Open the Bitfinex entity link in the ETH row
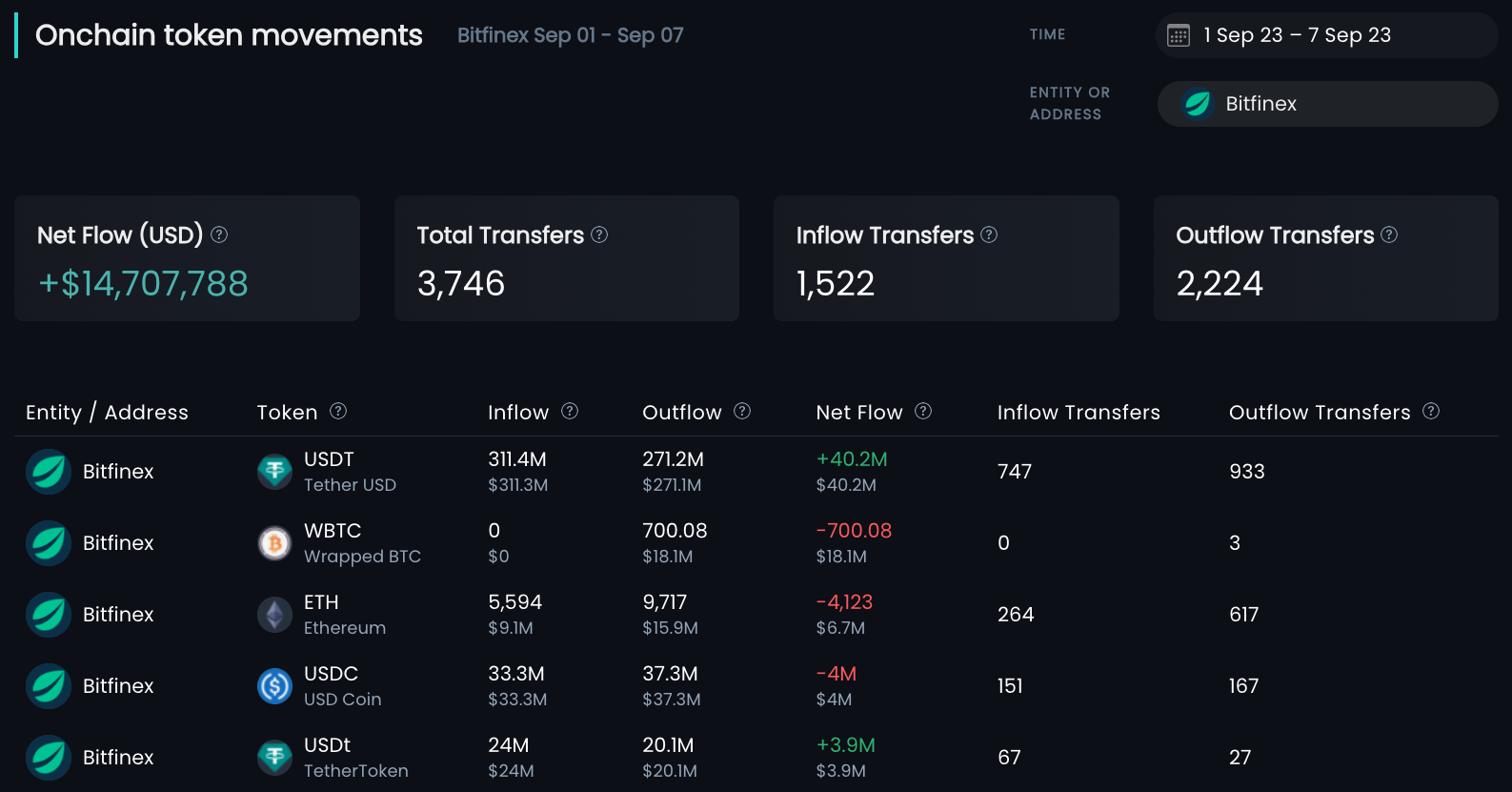 click(118, 615)
